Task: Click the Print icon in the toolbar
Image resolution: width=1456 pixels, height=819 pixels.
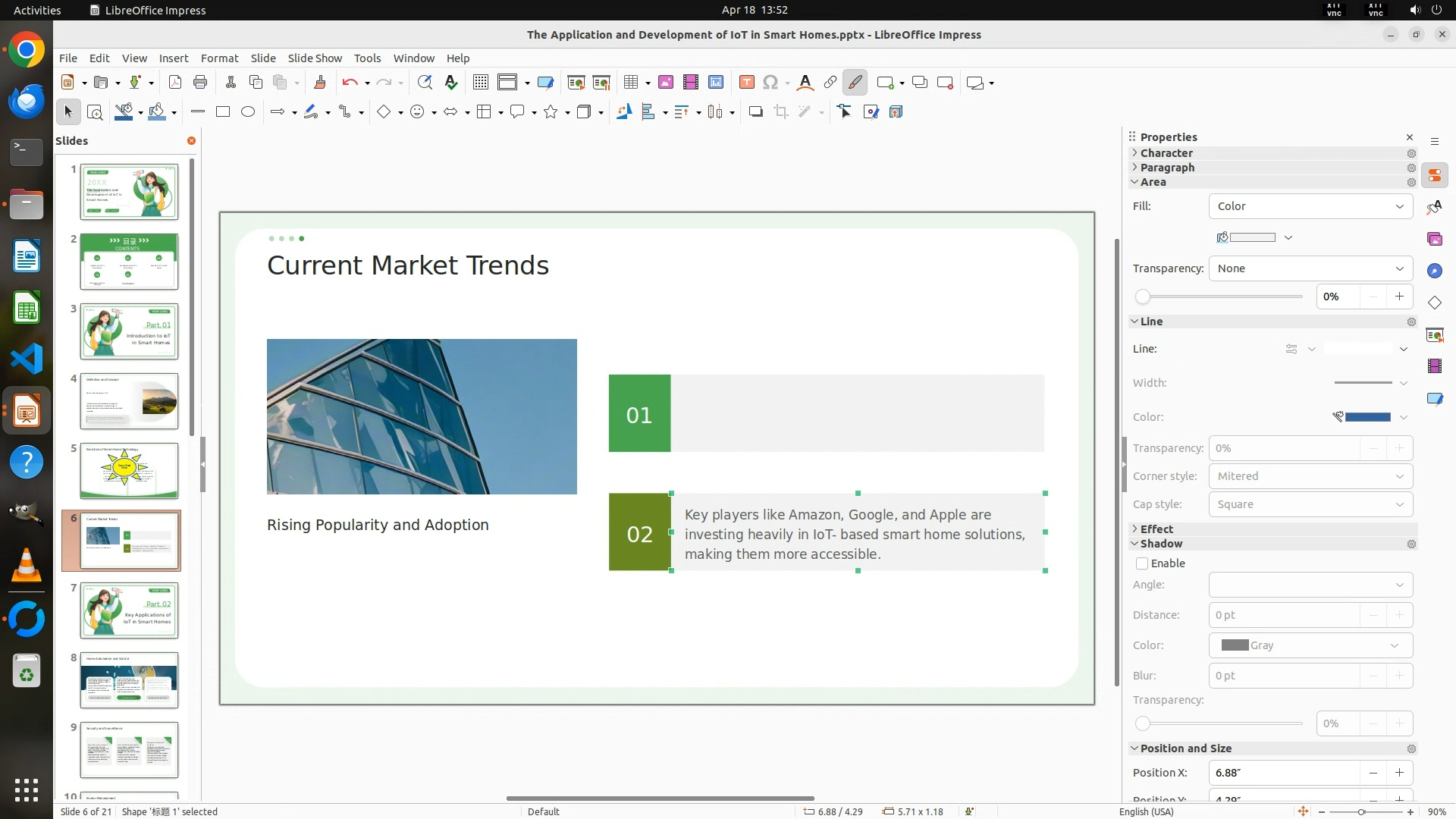Action: click(x=200, y=83)
